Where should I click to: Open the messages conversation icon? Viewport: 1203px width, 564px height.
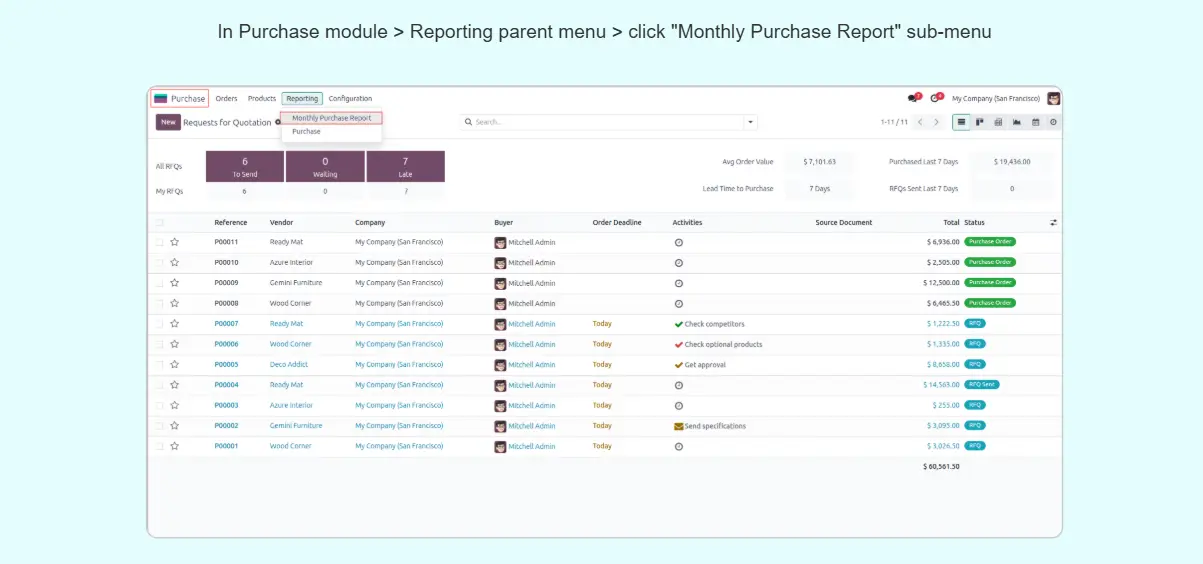tap(912, 98)
